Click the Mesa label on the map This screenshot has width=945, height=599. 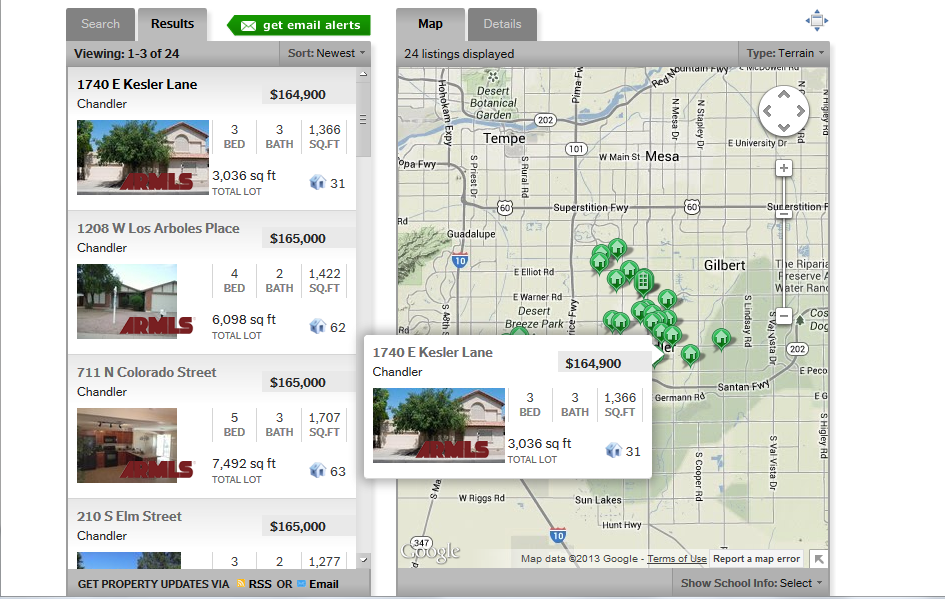pos(662,156)
